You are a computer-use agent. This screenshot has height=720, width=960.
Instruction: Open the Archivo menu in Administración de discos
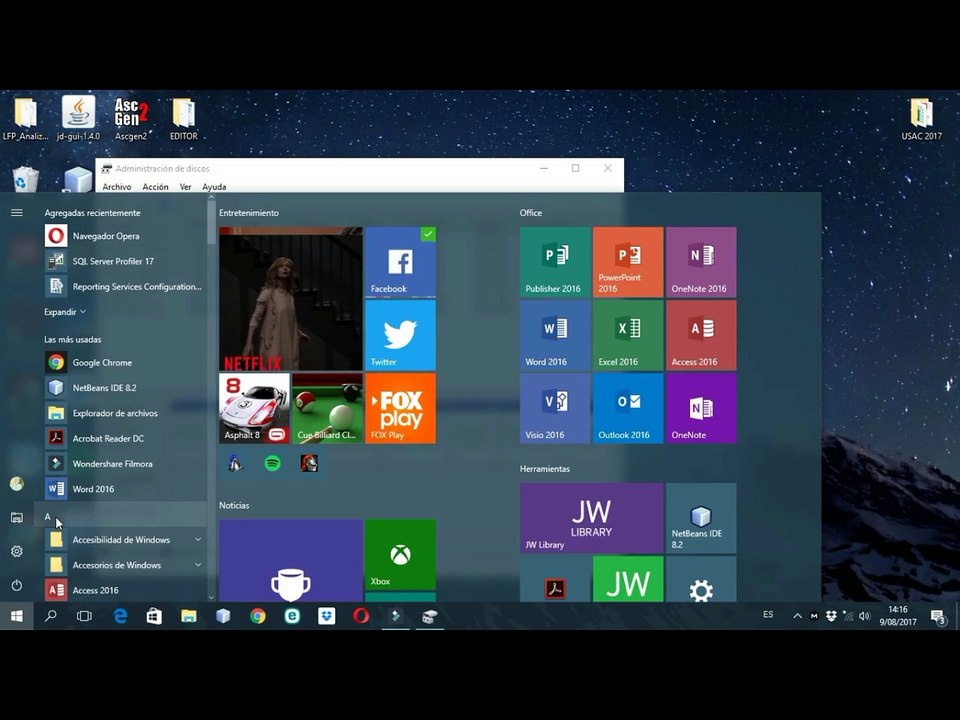coord(117,187)
